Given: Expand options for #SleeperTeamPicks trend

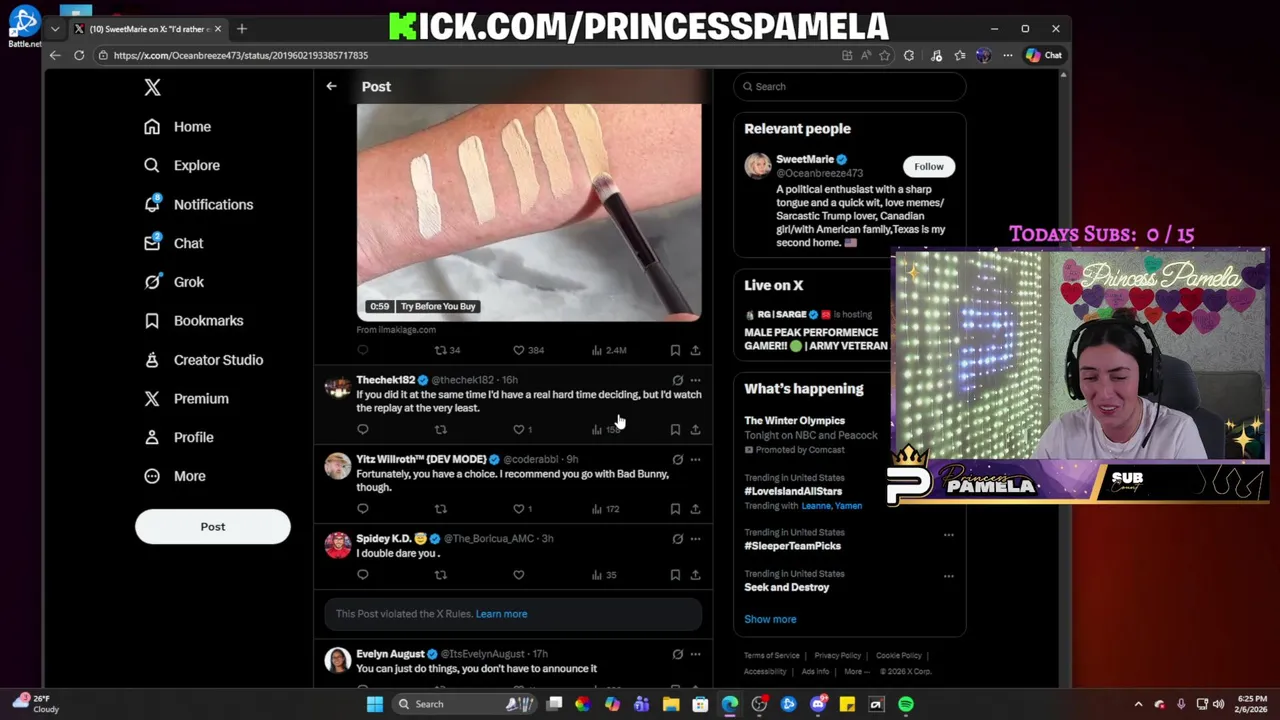Looking at the screenshot, I should click(948, 534).
